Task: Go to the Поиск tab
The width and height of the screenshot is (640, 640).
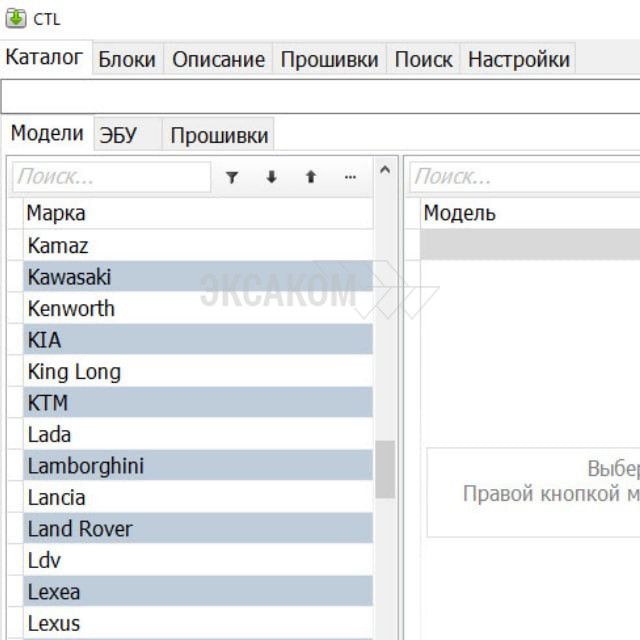Action: [x=423, y=59]
